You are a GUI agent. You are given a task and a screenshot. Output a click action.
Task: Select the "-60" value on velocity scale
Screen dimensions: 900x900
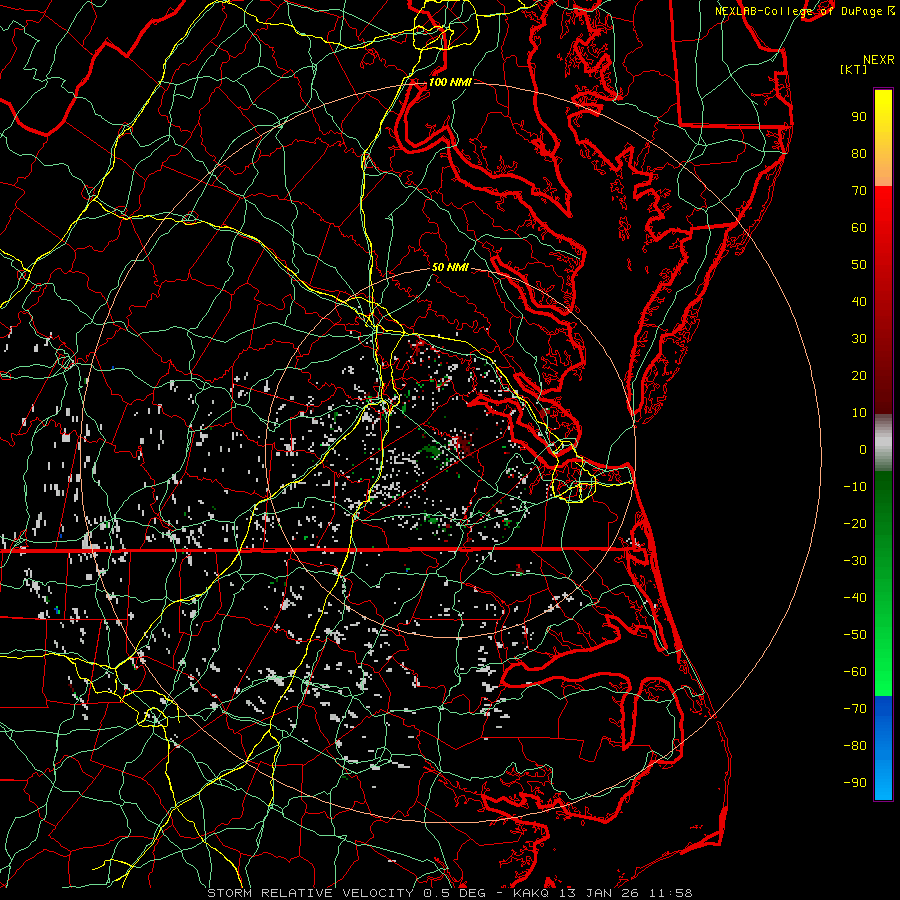point(855,672)
